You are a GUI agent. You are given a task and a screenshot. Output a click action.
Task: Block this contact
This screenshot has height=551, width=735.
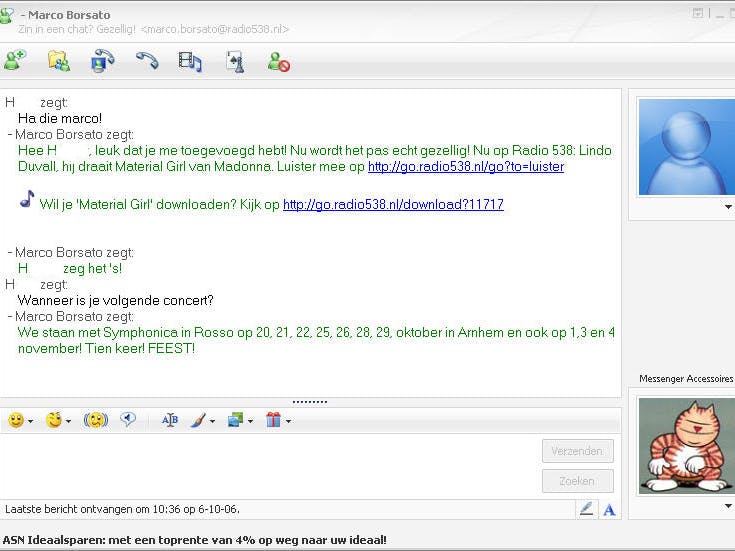click(278, 62)
